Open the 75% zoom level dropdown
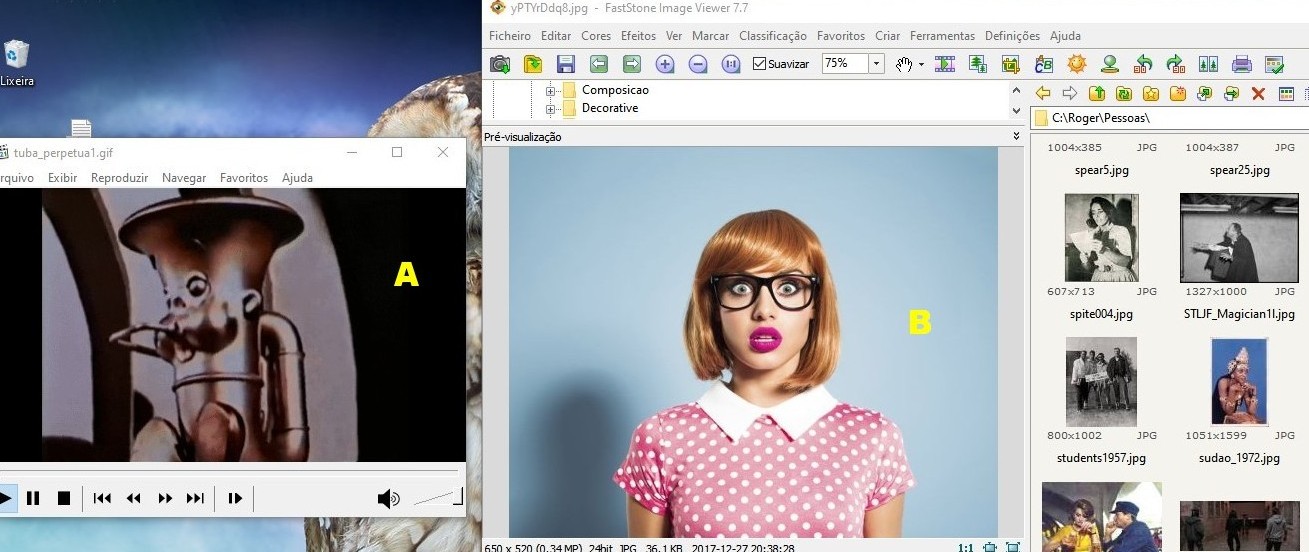This screenshot has height=552, width=1309. 876,64
